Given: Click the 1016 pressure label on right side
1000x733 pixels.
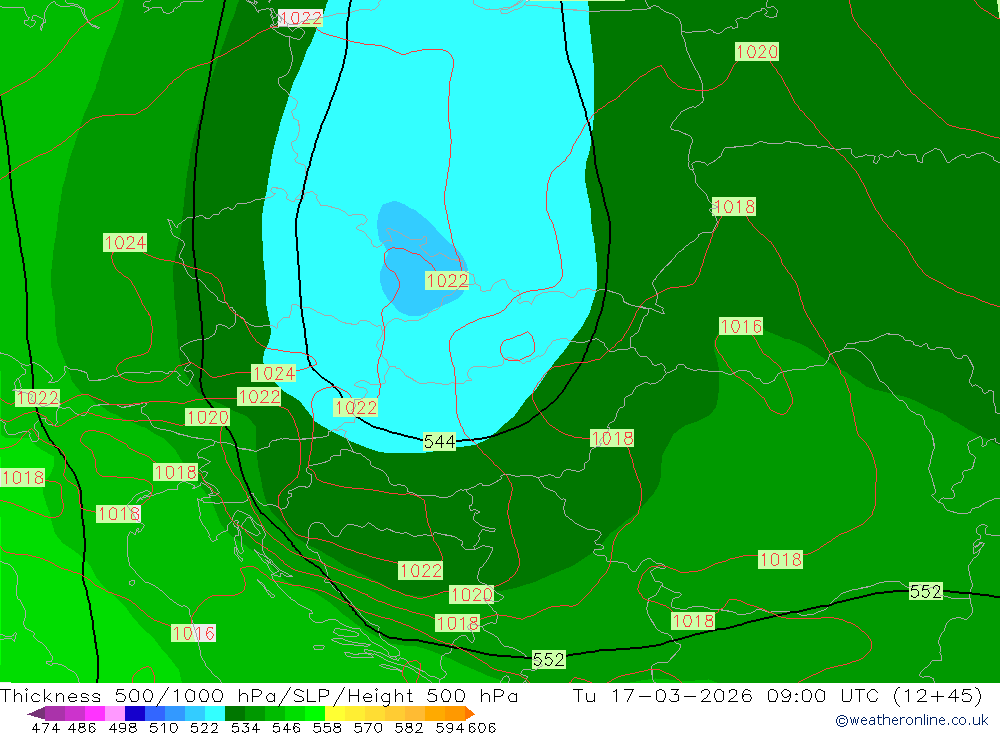Looking at the screenshot, I should click(741, 326).
